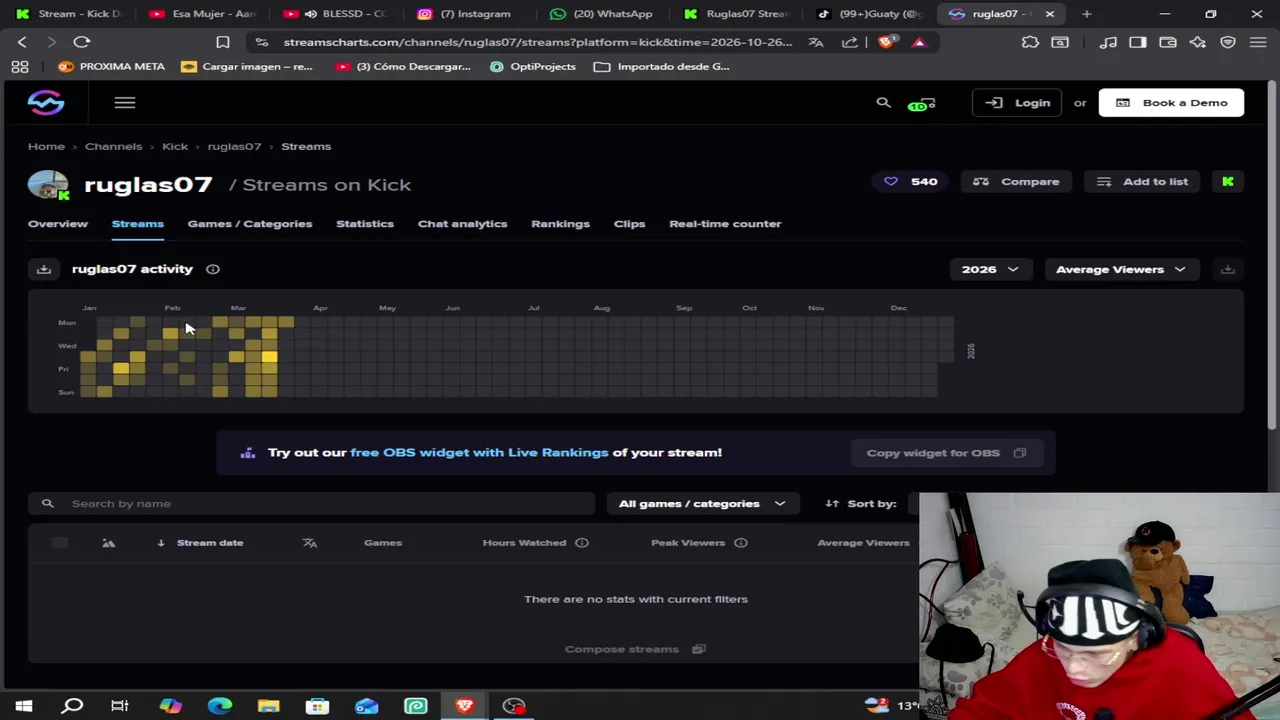Click the Hours Watched info icon

[x=582, y=543]
